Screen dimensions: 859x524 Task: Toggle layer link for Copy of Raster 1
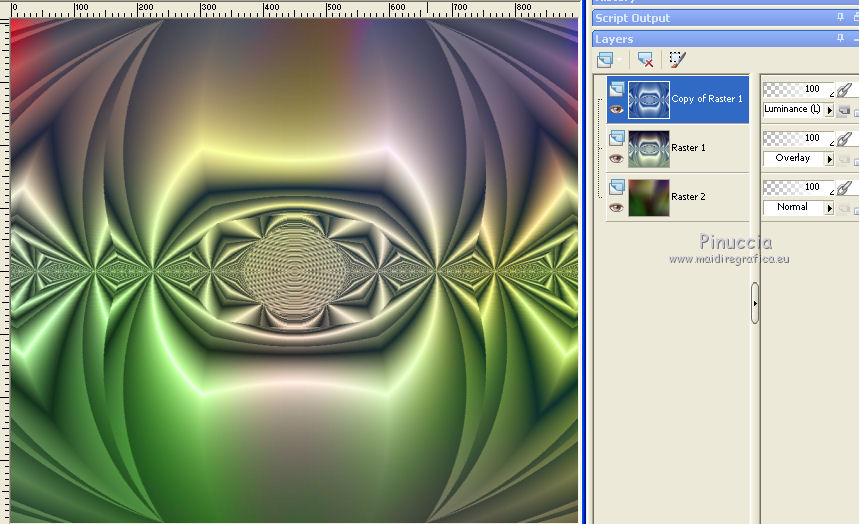pos(844,89)
